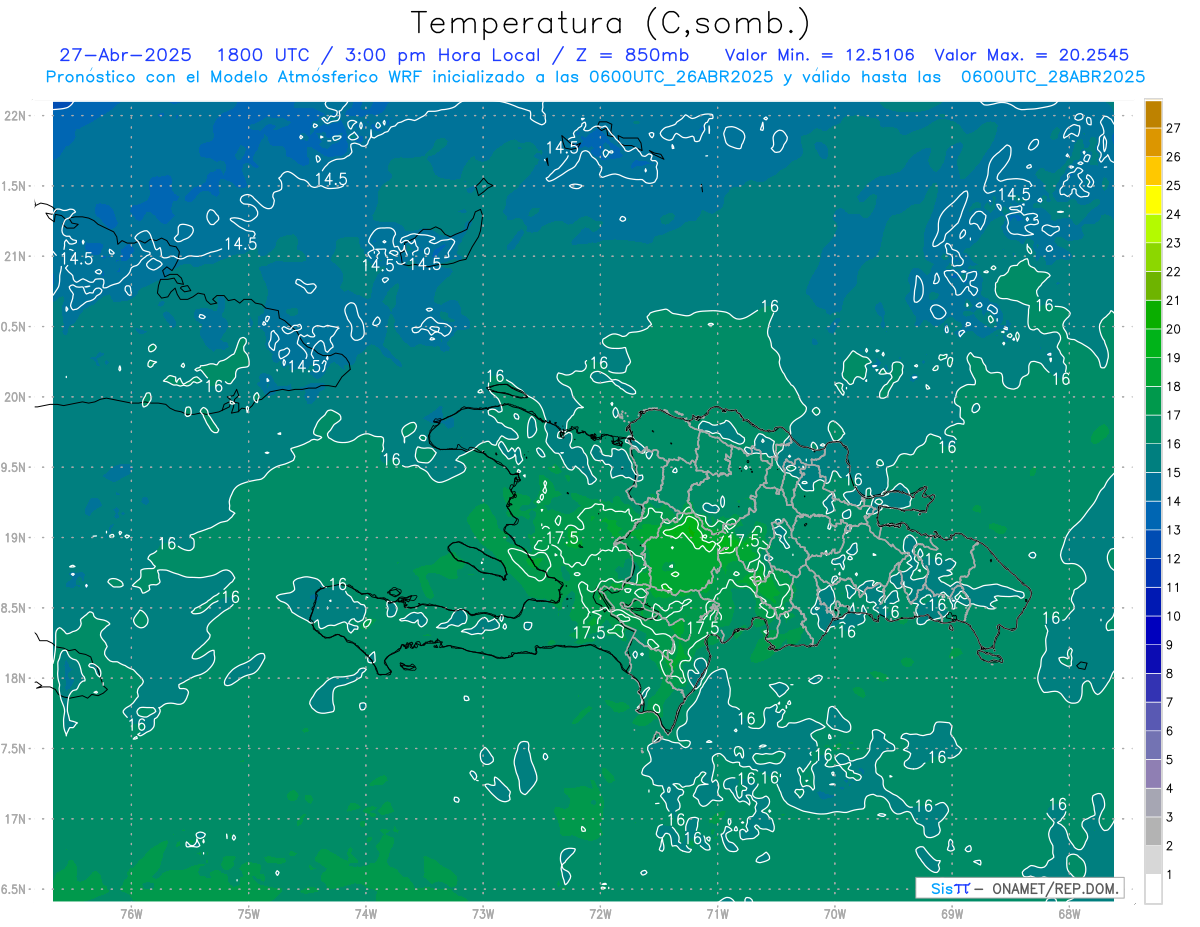
Task: Click the '76W' longitude axis label
Action: [131, 913]
